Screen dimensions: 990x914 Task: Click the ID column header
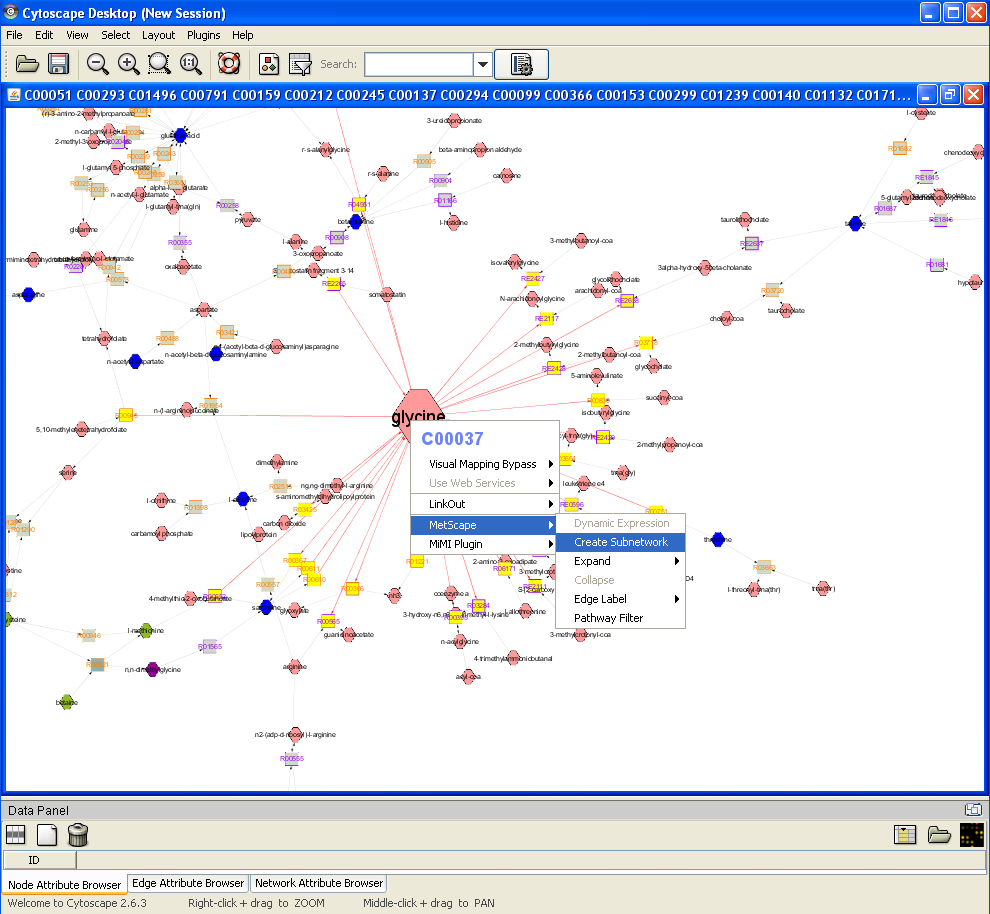point(39,860)
